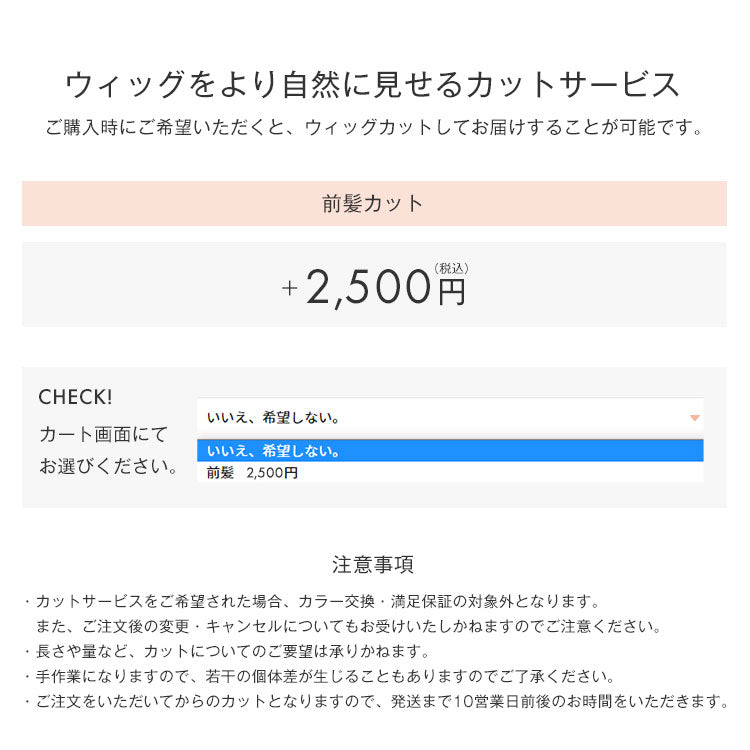750x750 pixels.
Task: Click the note about 長さや量 requests
Action: click(x=230, y=652)
